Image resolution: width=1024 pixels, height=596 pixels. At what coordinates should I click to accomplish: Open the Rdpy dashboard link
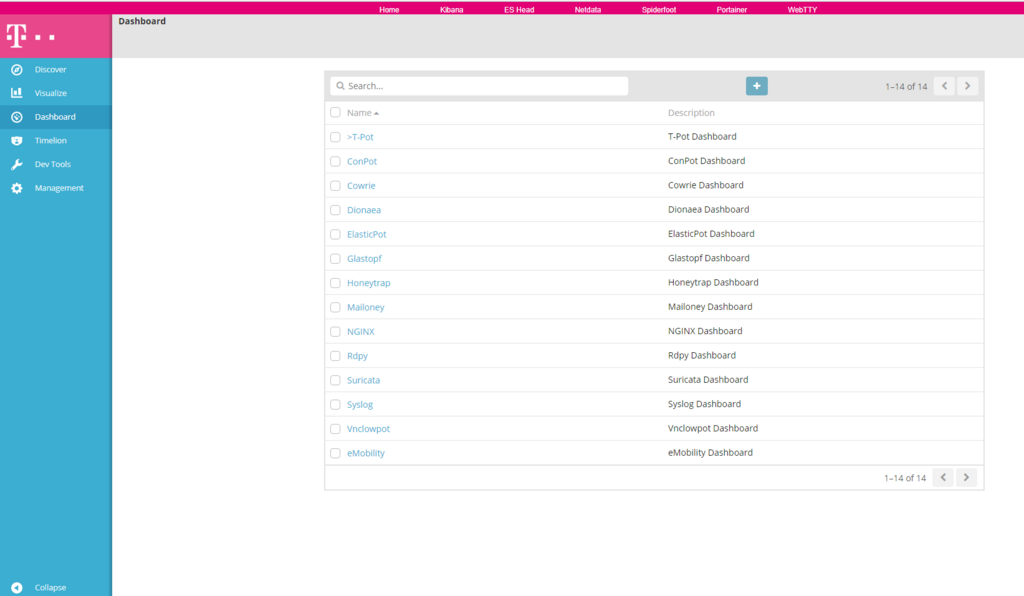tap(357, 356)
